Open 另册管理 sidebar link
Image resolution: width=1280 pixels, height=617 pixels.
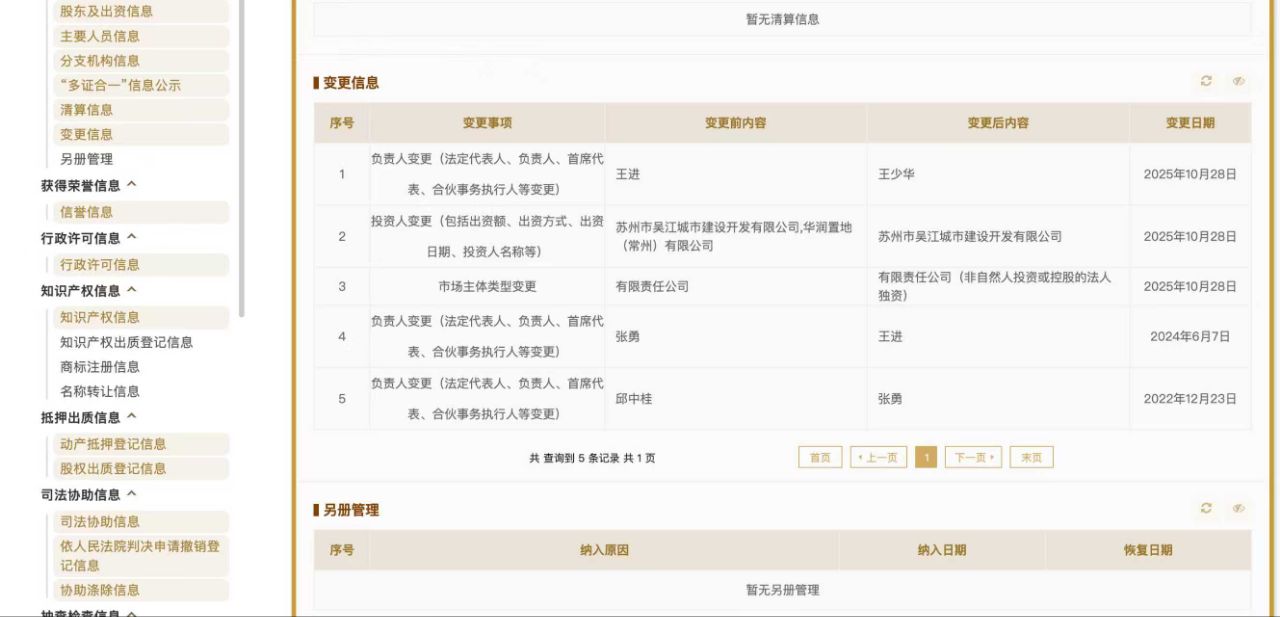[x=86, y=159]
